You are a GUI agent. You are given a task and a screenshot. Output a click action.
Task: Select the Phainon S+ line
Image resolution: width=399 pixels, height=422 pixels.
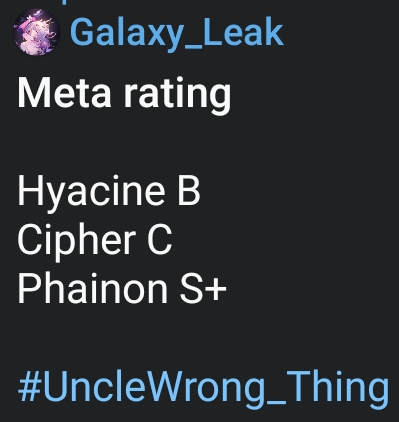point(122,288)
